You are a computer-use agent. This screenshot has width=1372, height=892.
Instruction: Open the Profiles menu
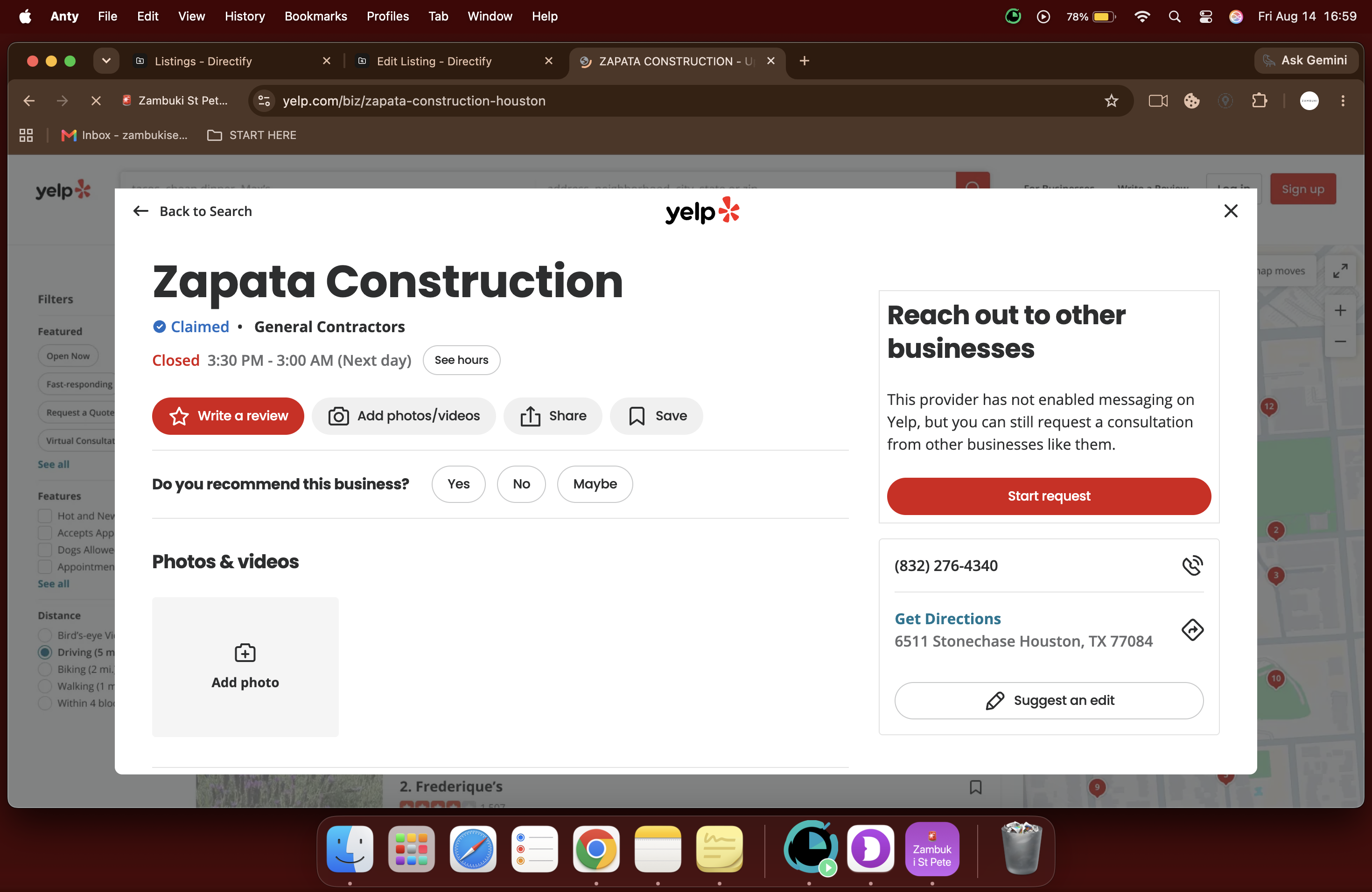pyautogui.click(x=387, y=16)
